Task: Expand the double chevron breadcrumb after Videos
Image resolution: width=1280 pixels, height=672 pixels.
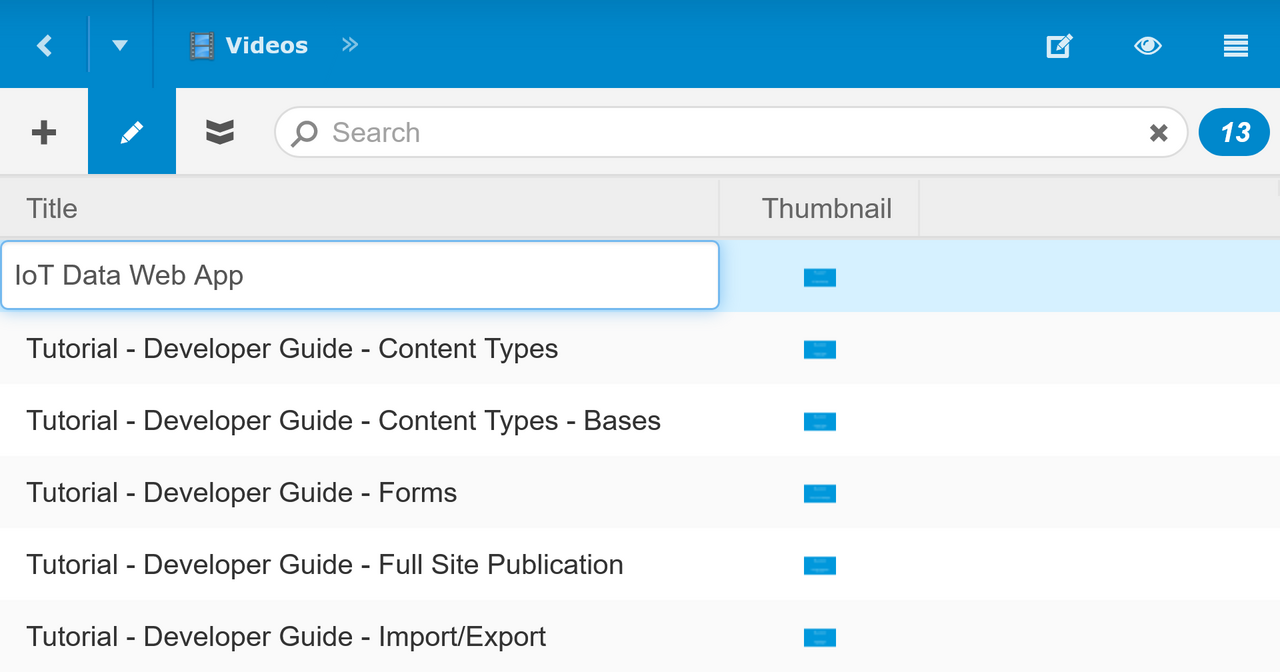Action: (349, 45)
